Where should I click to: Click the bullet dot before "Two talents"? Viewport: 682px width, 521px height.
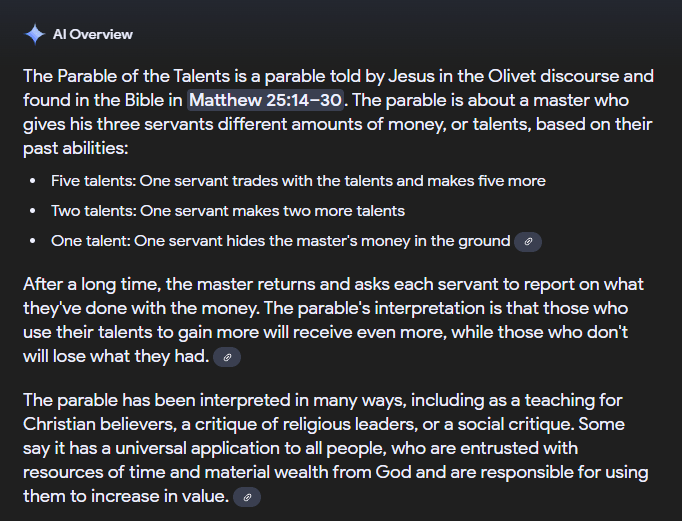(x=33, y=211)
